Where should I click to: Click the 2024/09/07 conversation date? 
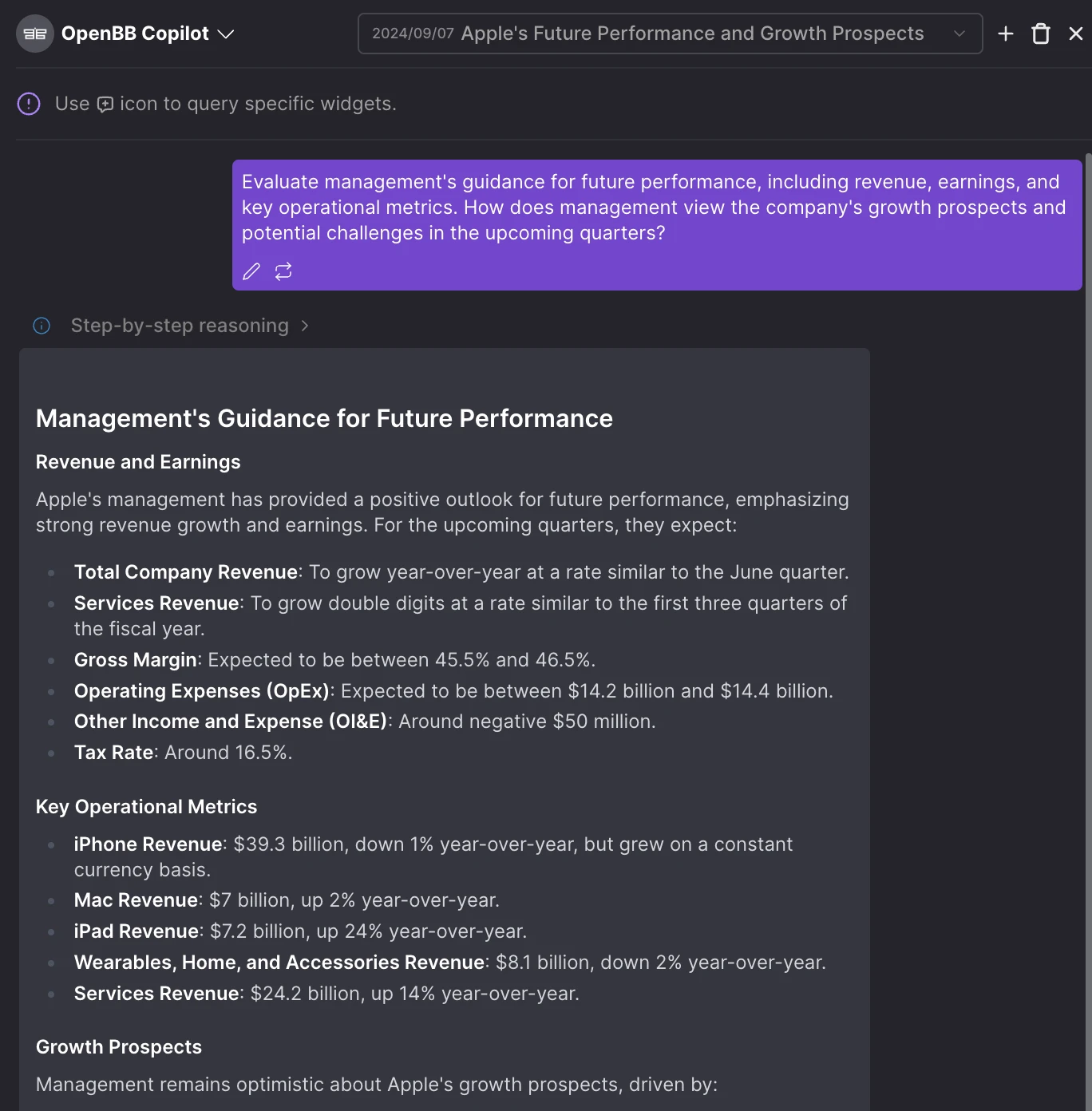tap(413, 34)
